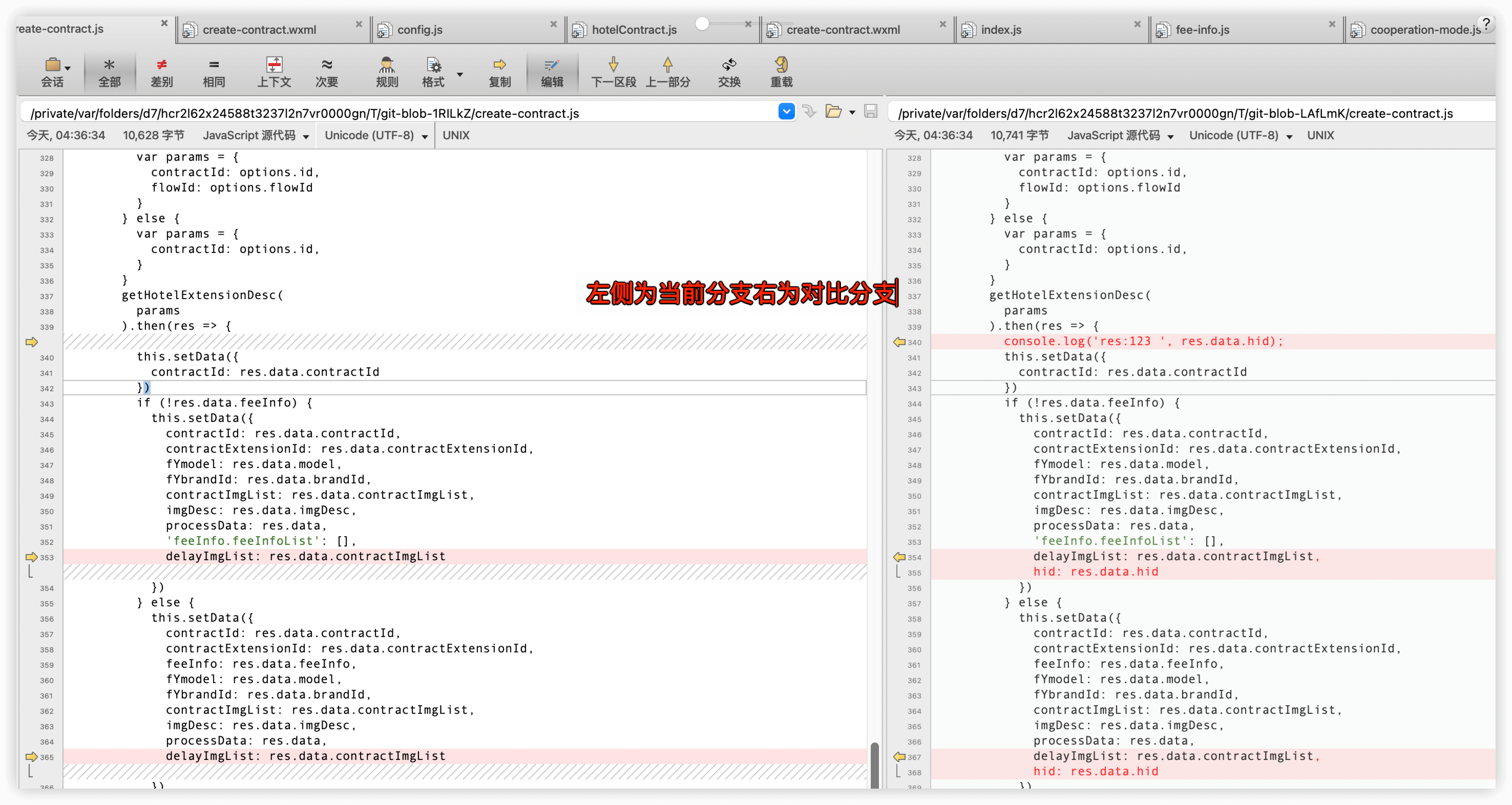
Task: Click the Copy (复制) arrow tool
Action: click(499, 72)
